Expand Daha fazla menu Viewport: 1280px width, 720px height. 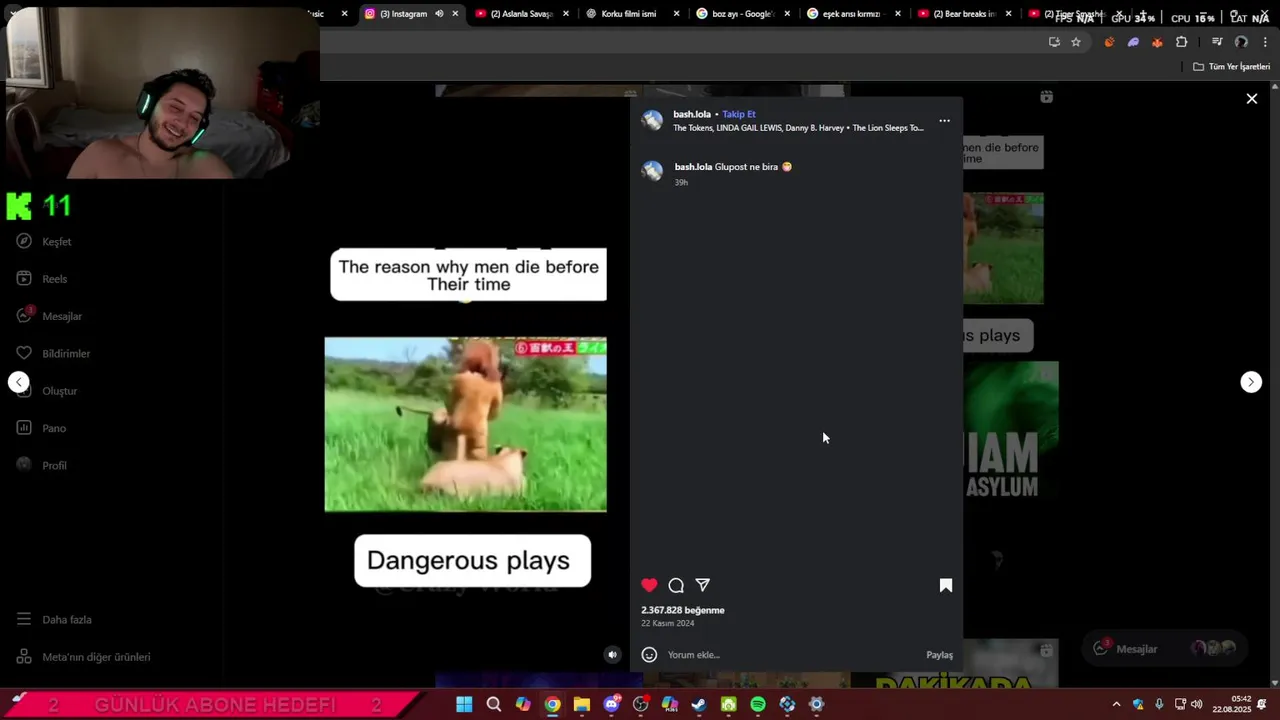54,620
